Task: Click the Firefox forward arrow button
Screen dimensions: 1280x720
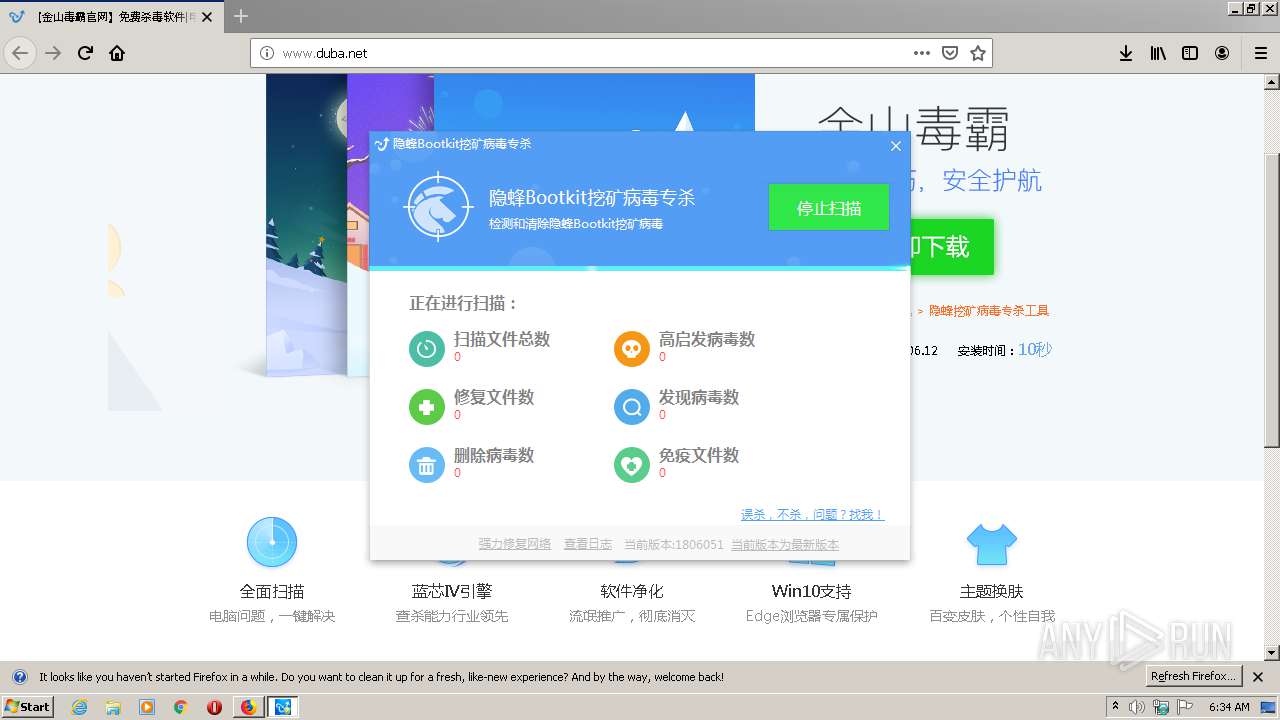Action: 53,53
